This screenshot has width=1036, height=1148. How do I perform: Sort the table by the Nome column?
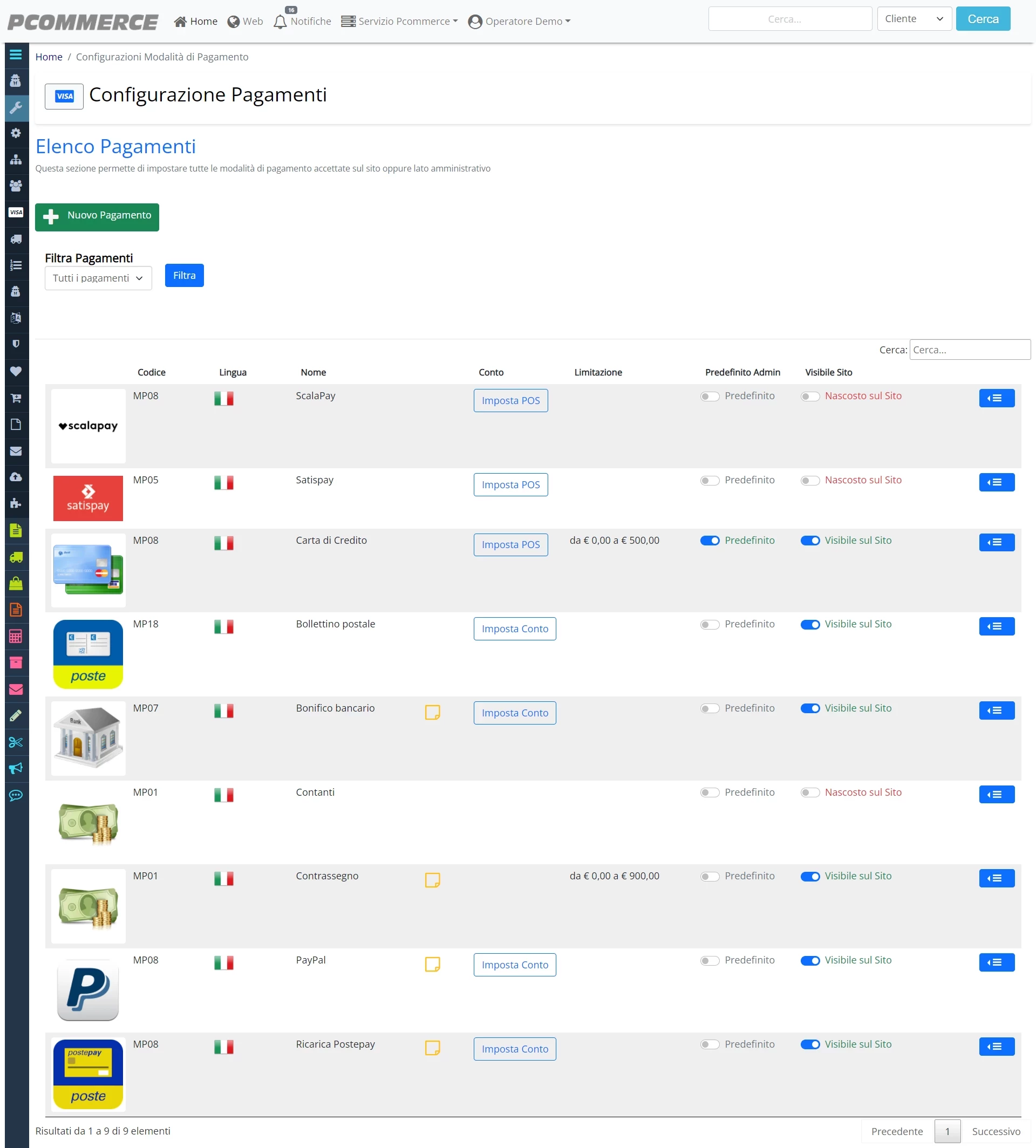tap(313, 372)
